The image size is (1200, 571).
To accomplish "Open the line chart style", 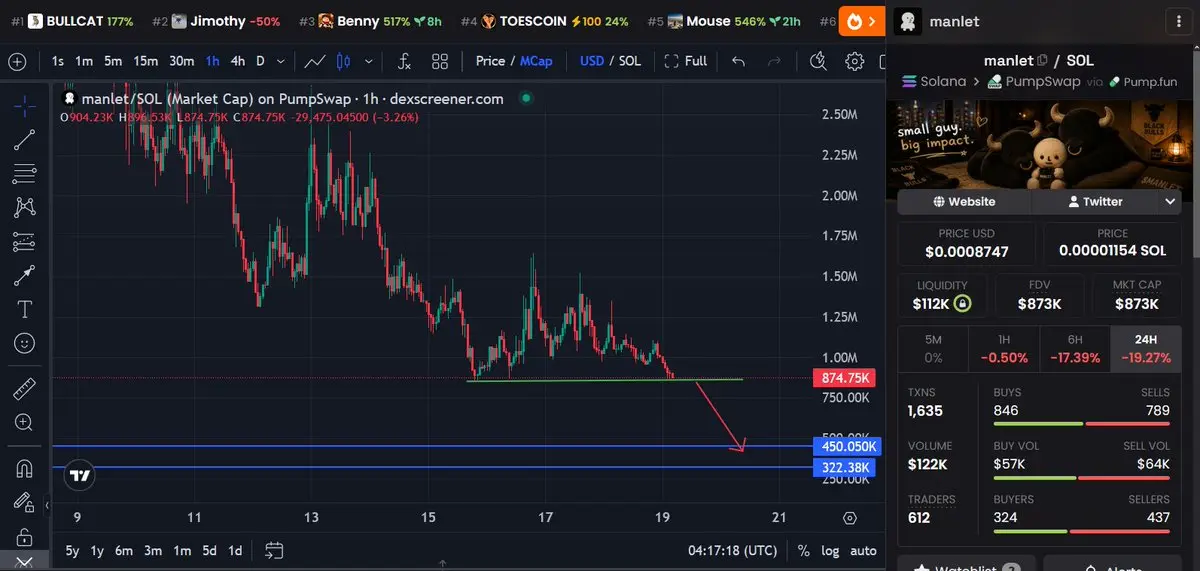I will click(x=315, y=61).
